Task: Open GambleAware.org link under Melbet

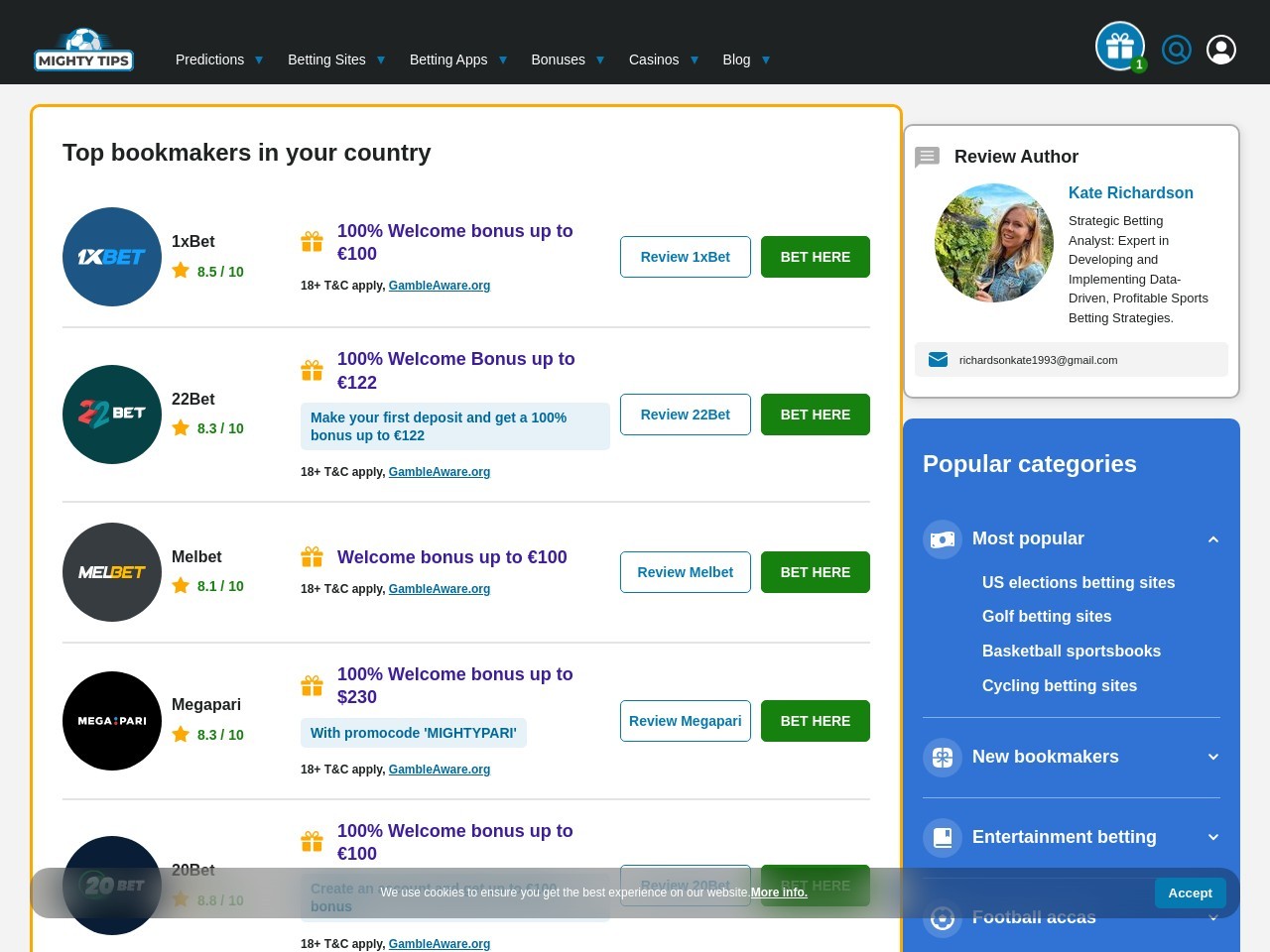Action: 440,589
